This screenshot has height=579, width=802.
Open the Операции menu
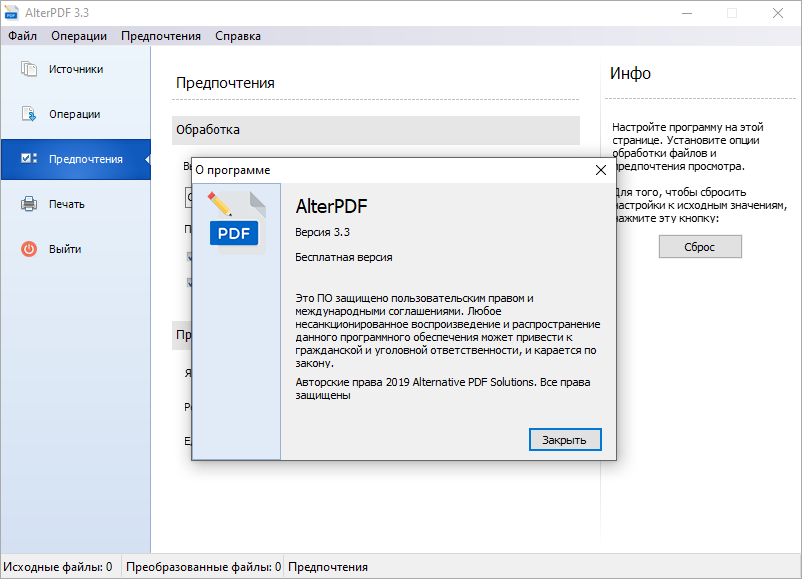(x=79, y=36)
